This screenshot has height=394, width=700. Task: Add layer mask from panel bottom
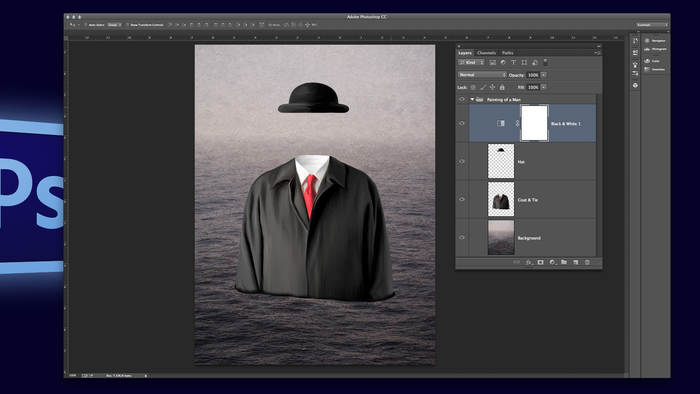541,262
